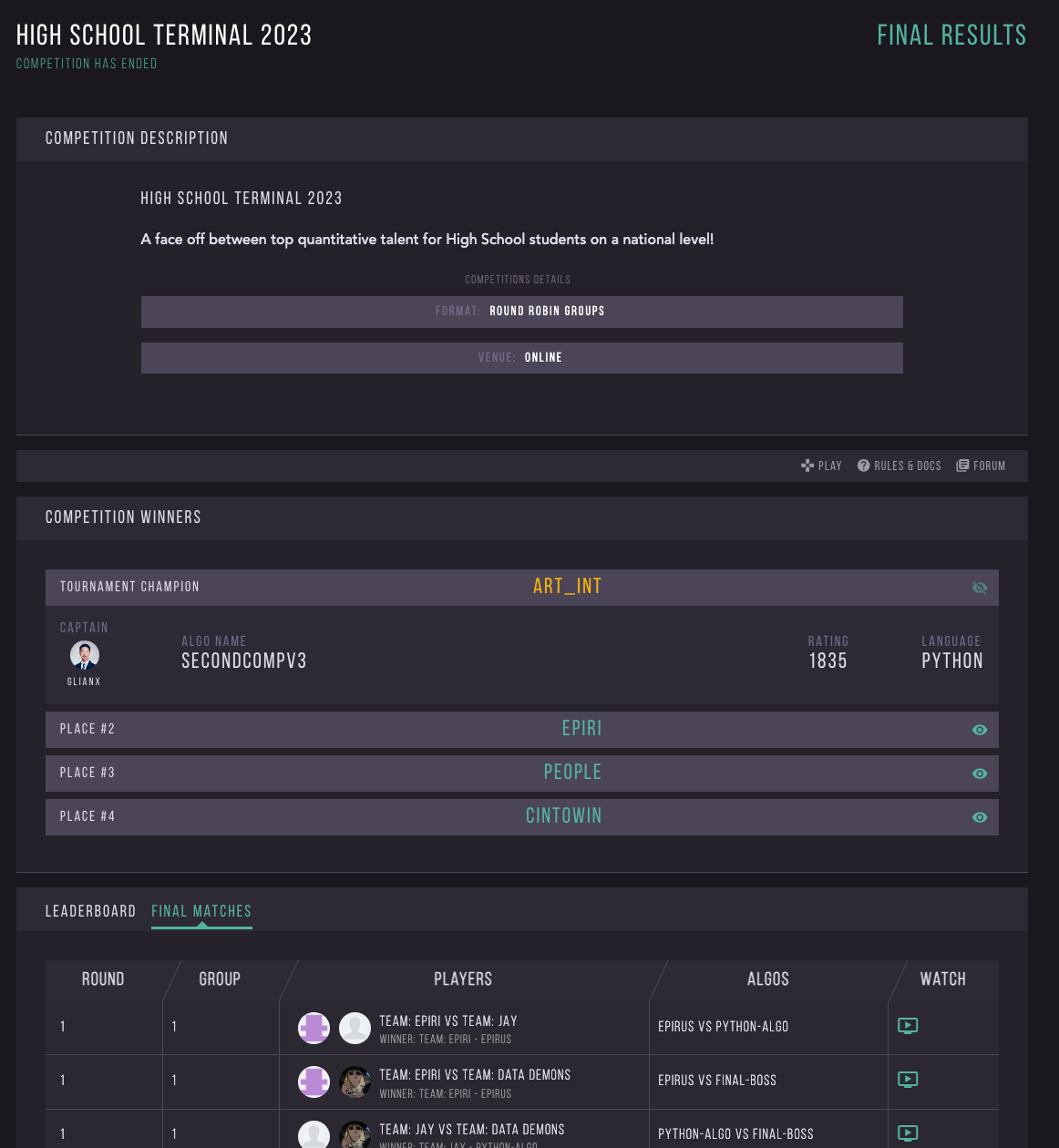This screenshot has width=1059, height=1148.
Task: Show details for Place #3 People
Action: click(980, 774)
